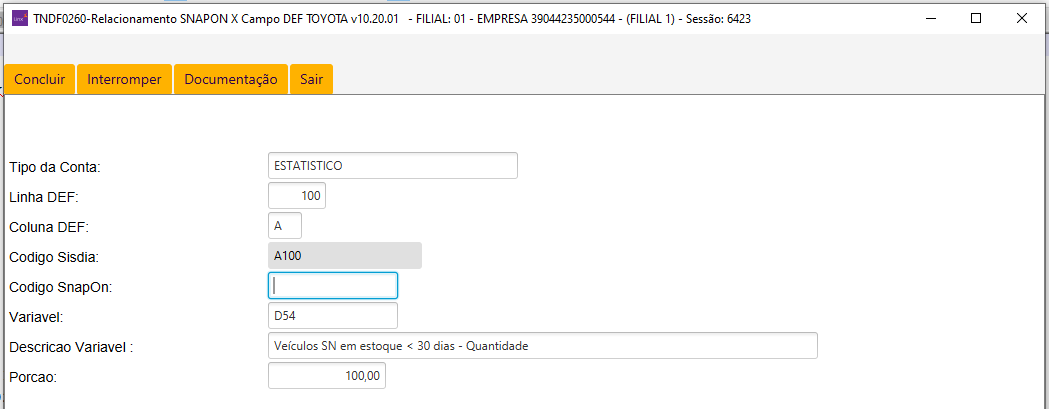
Task: Select the Descricao Variavel text field
Action: [x=543, y=346]
